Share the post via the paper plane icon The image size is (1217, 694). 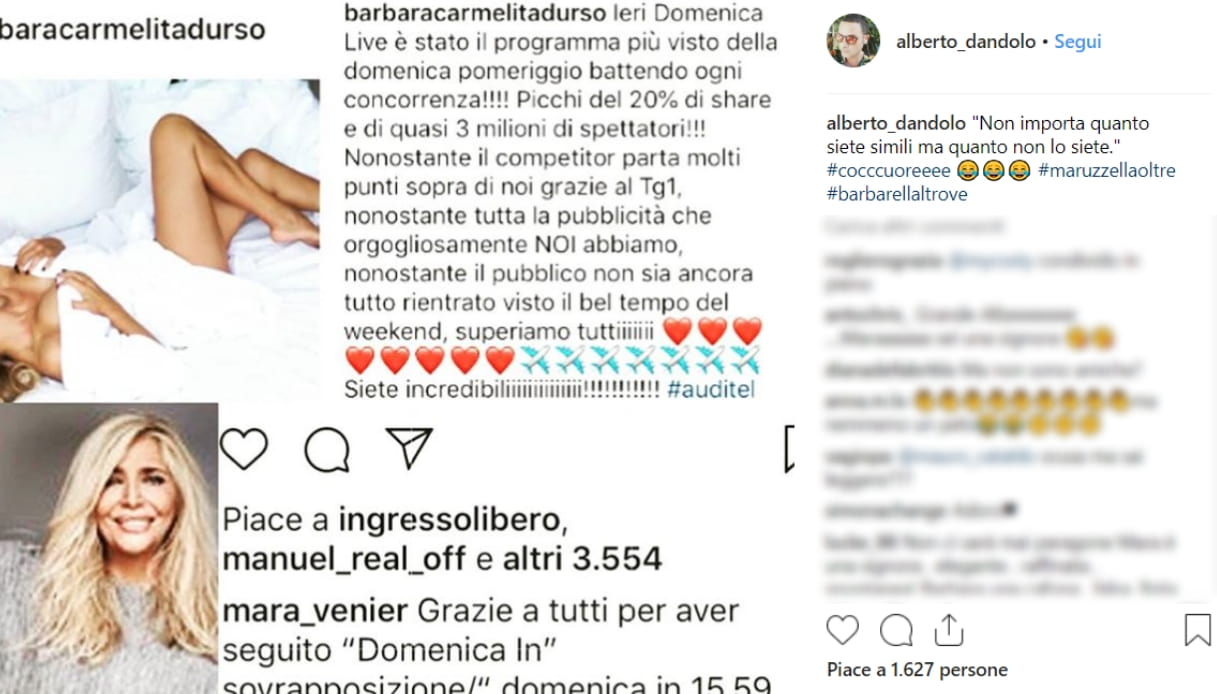pos(409,449)
